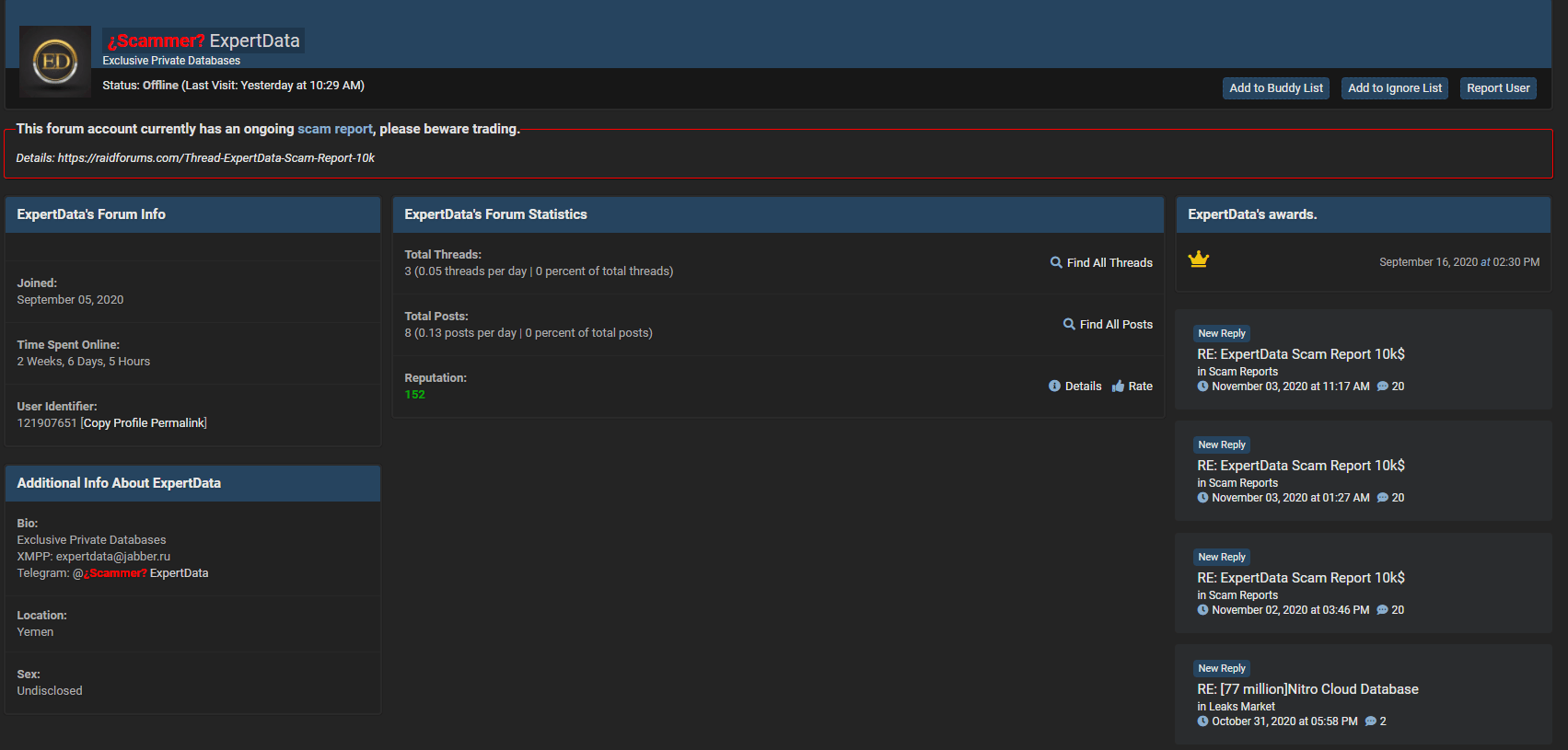Open Find All Threads link
The width and height of the screenshot is (1568, 750).
click(1109, 263)
